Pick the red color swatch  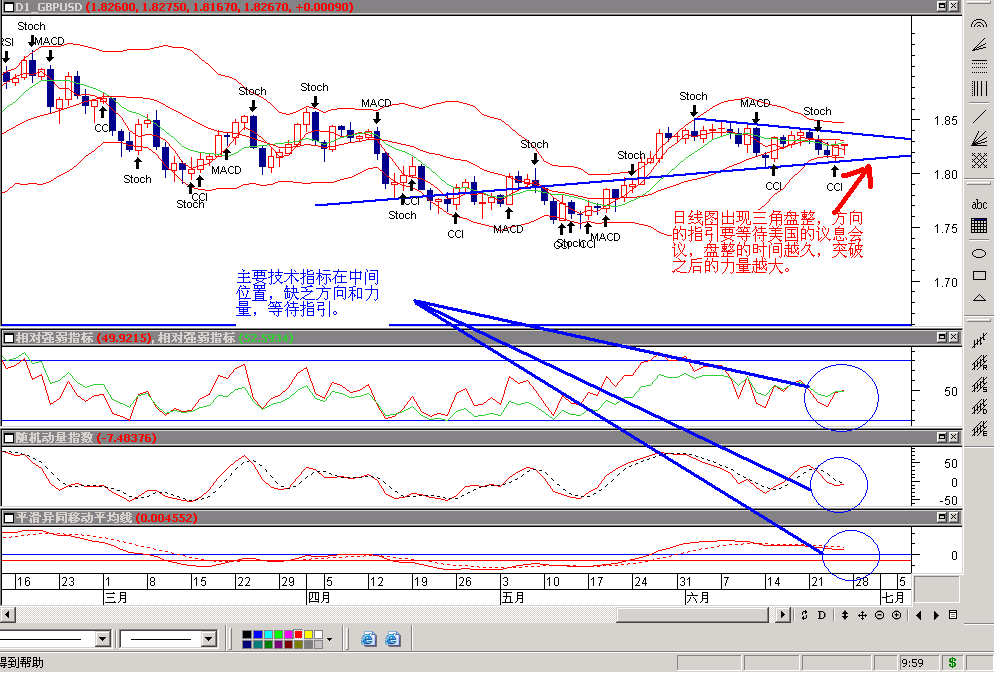coord(297,634)
